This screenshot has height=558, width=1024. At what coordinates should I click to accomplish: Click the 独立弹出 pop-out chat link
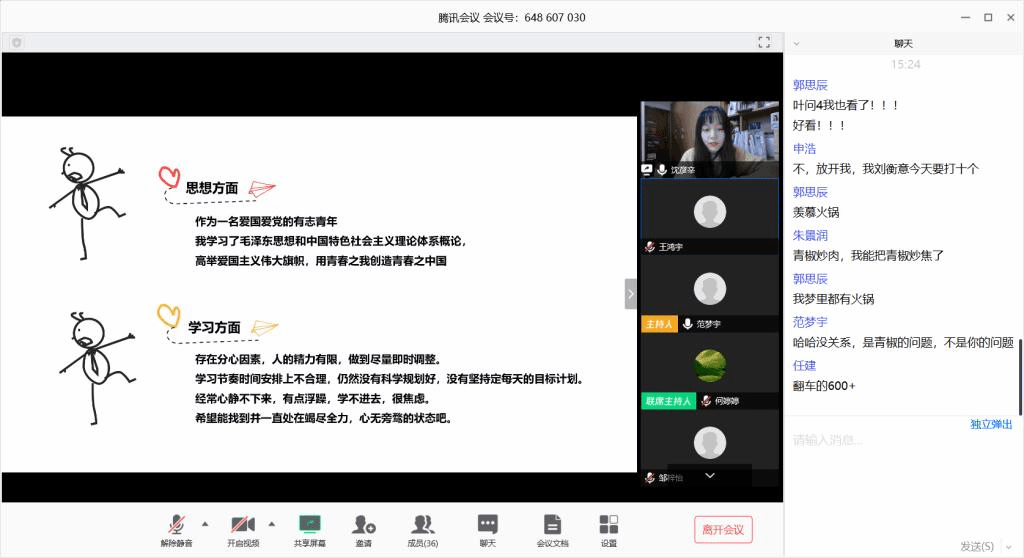tap(990, 424)
